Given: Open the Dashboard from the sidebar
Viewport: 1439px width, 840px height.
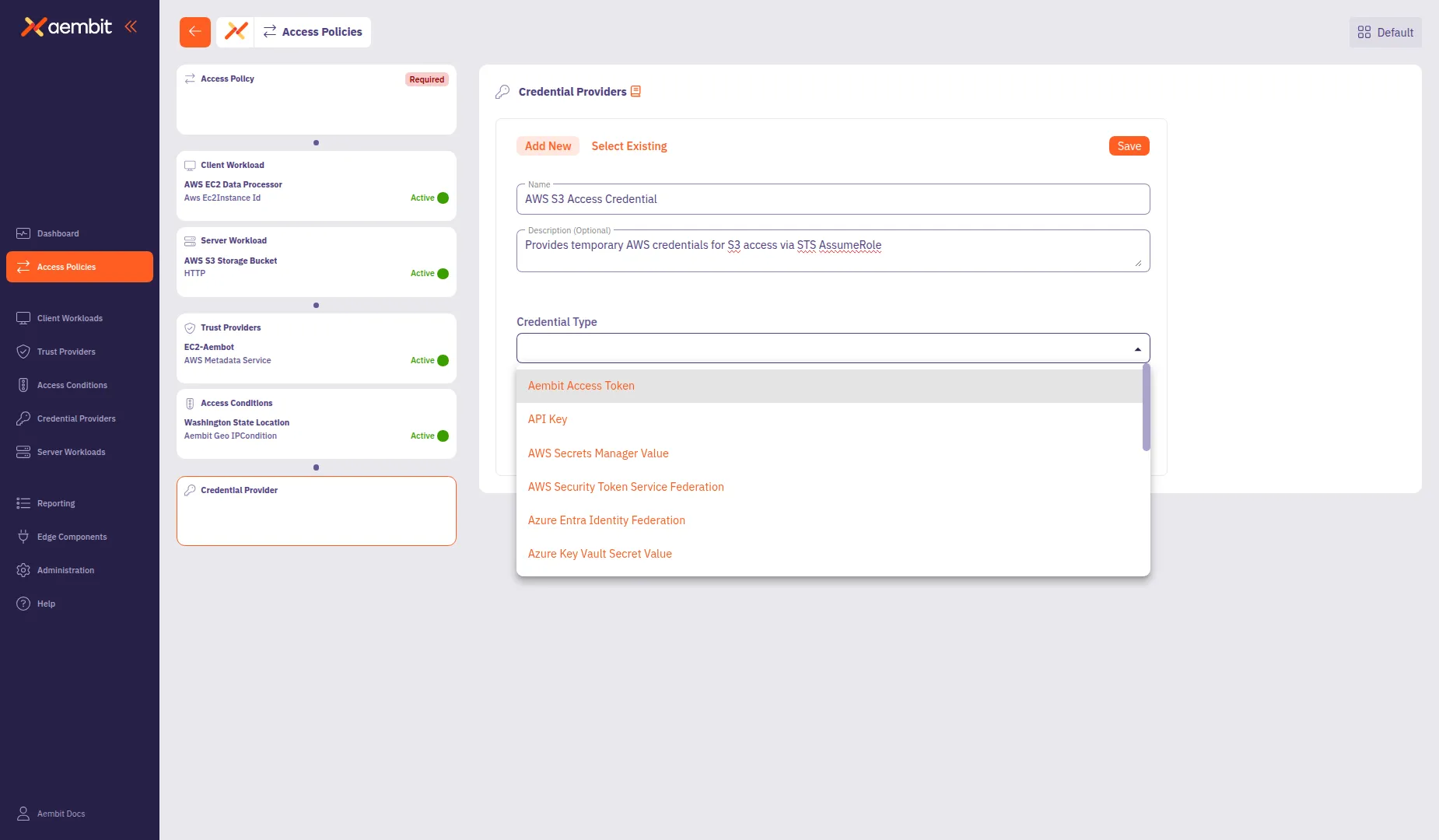Looking at the screenshot, I should 58,233.
